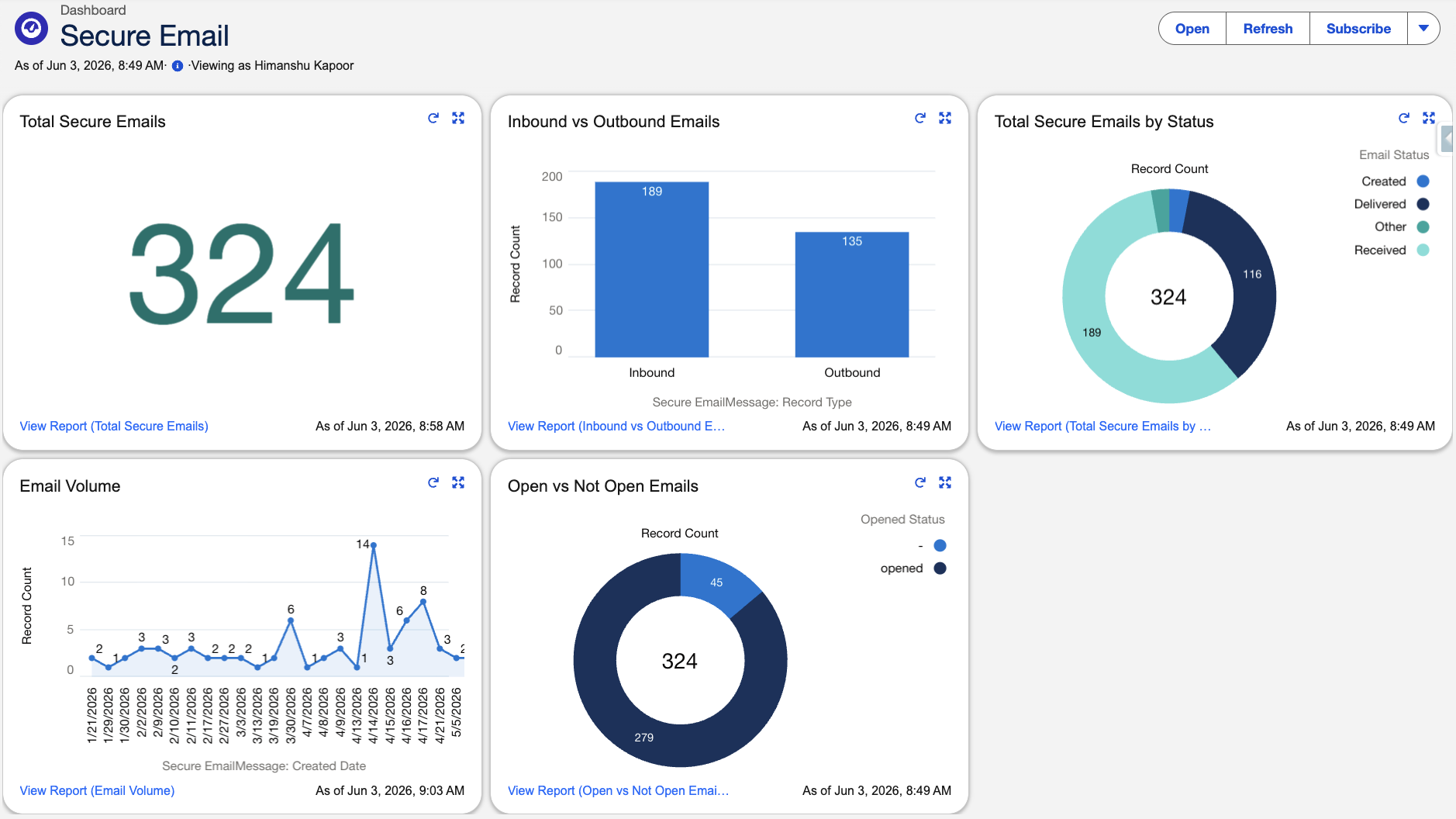1456x819 pixels.
Task: Open the dropdown arrow next to Subscribe
Action: (1423, 29)
